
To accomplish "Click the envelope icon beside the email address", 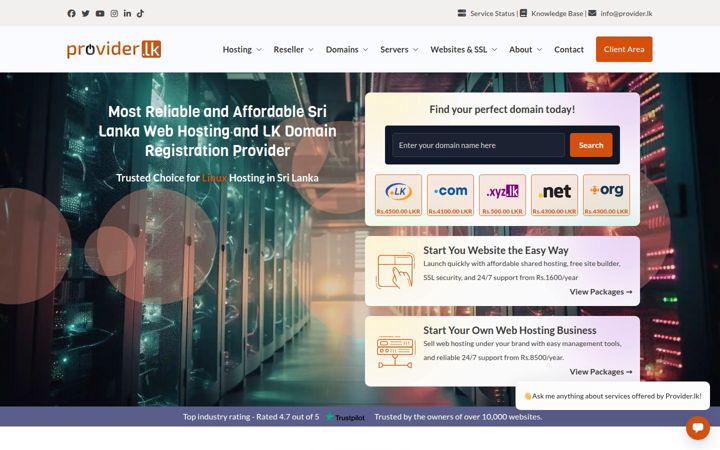I will (592, 13).
